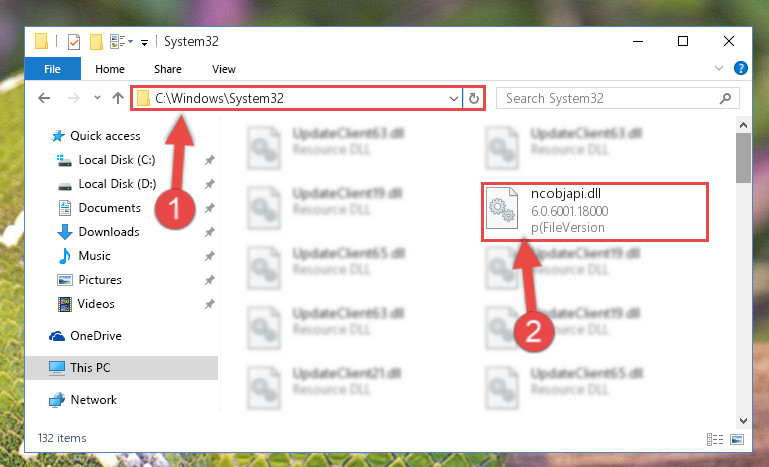Switch to details view in status bar
The width and height of the screenshot is (769, 467).
[715, 439]
